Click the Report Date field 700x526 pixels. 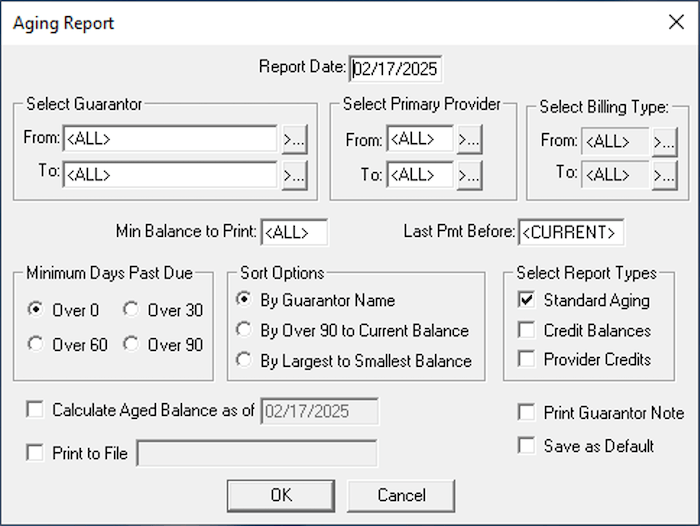pos(395,69)
